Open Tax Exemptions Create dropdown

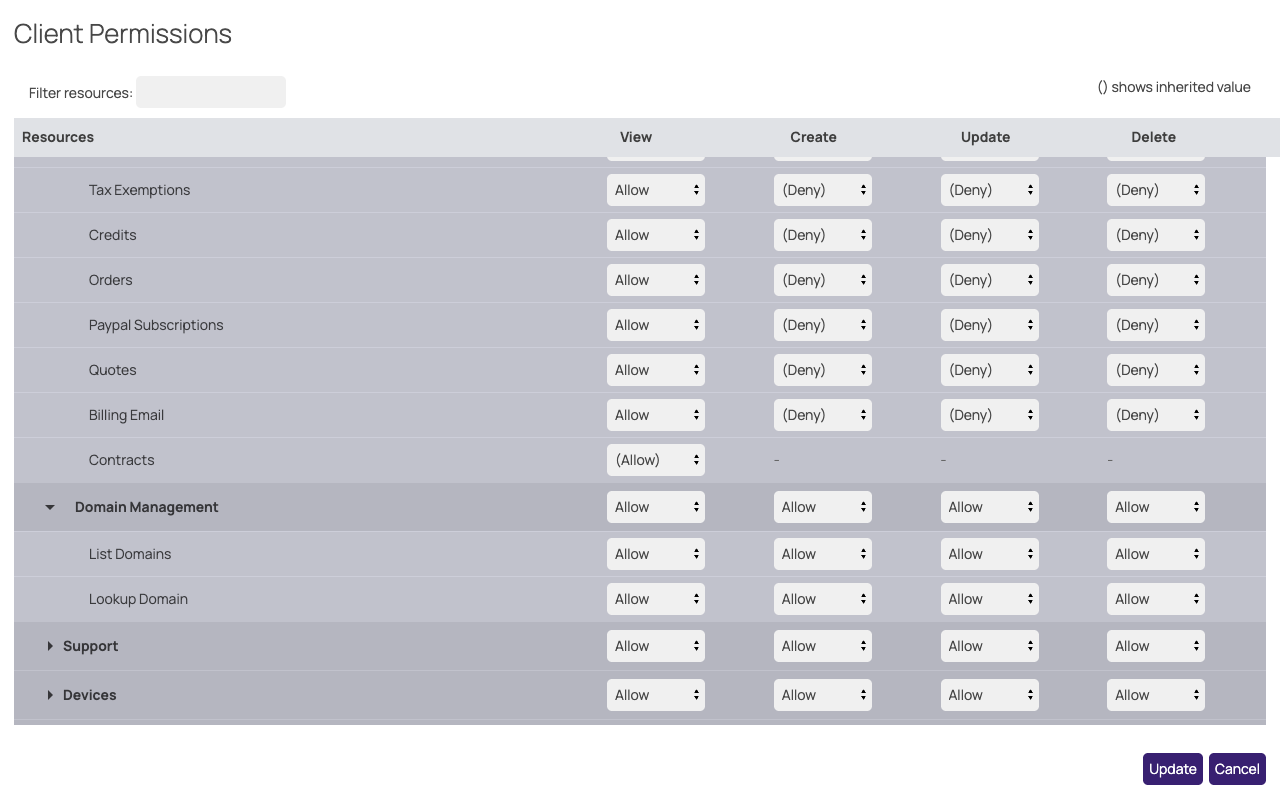pyautogui.click(x=823, y=190)
